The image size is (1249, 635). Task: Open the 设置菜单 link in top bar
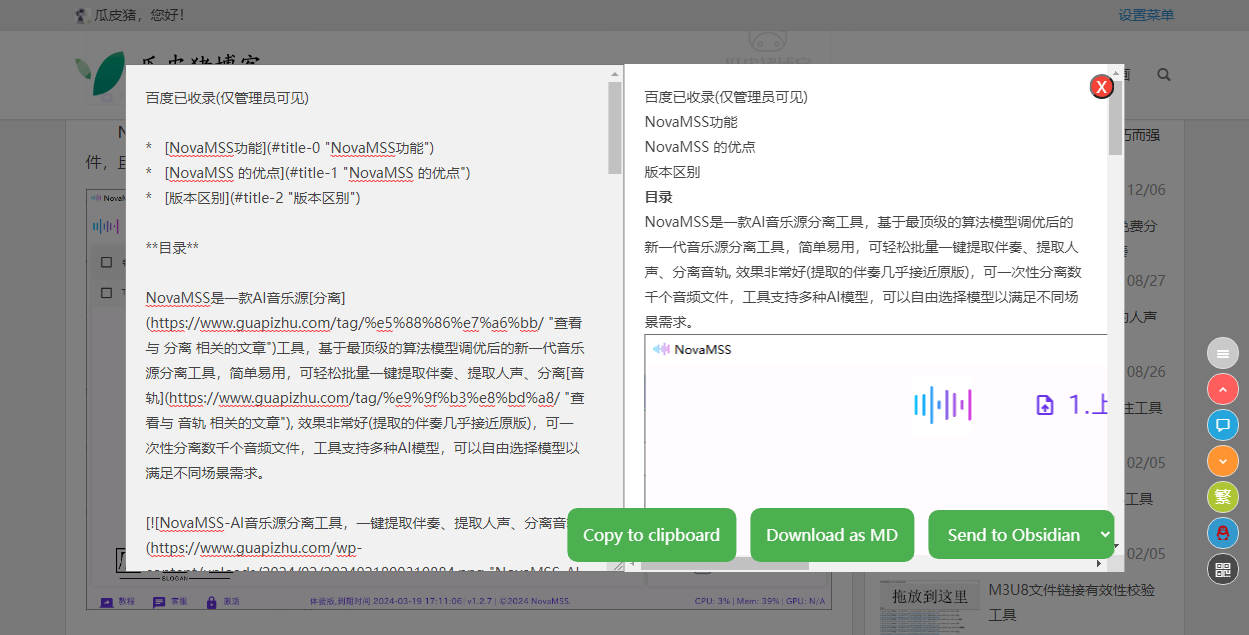tap(1146, 15)
